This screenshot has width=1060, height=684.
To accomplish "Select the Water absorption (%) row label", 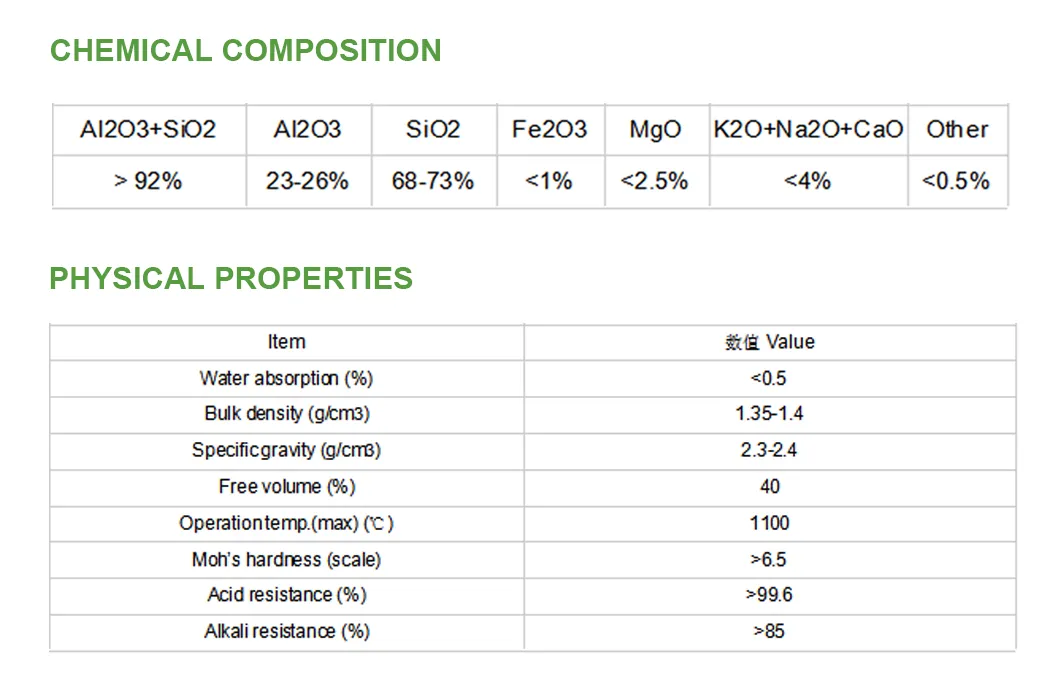I will (286, 378).
